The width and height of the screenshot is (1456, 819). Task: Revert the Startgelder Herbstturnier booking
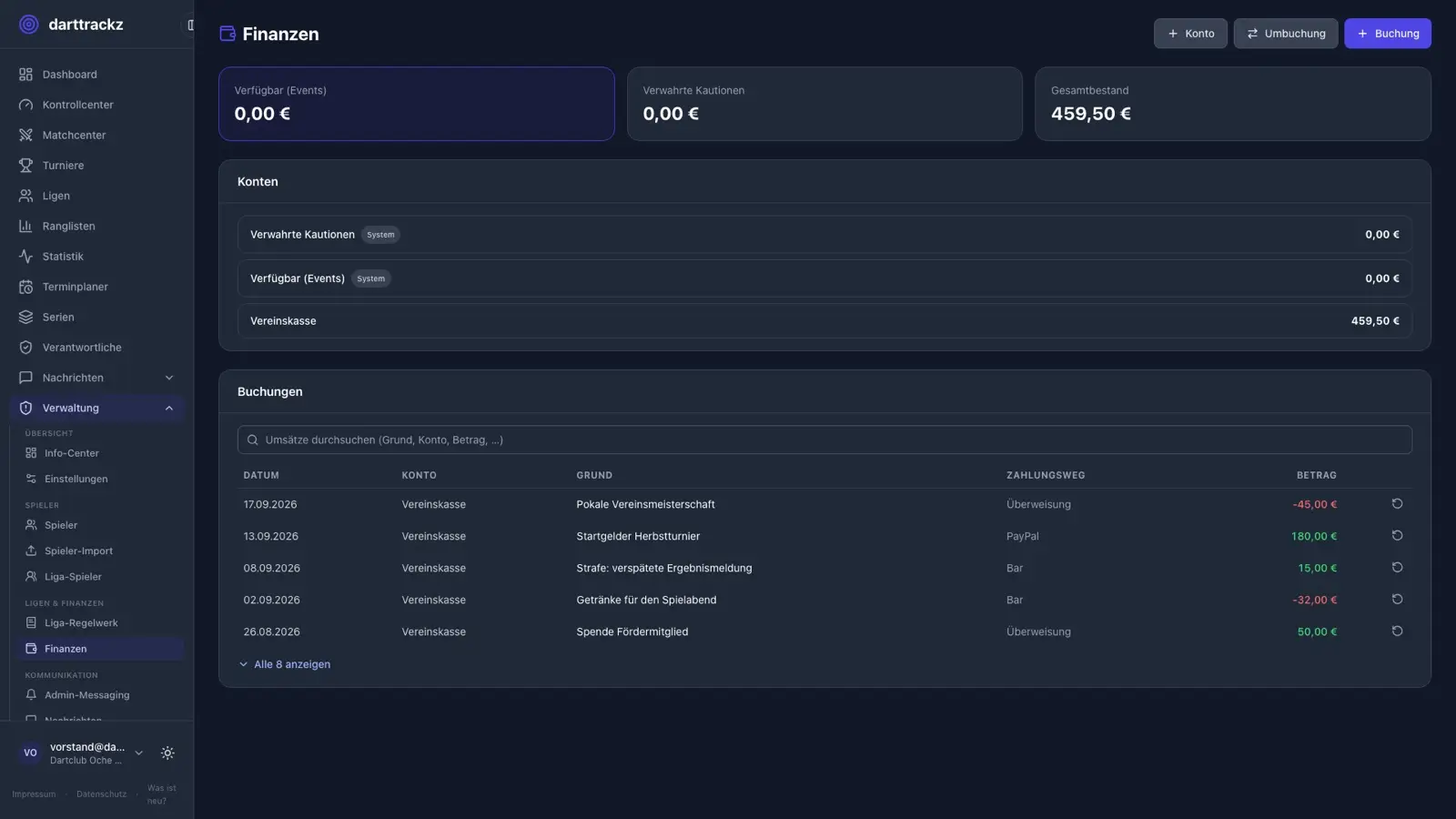click(1397, 536)
